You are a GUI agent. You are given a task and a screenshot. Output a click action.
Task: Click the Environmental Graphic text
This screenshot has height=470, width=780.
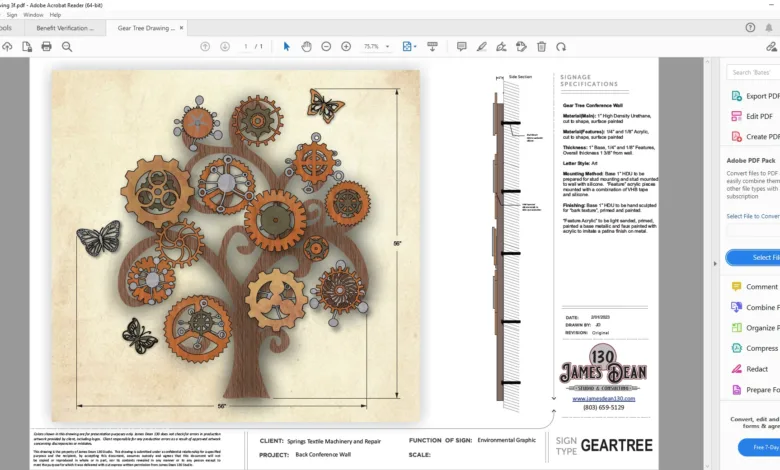click(x=506, y=440)
